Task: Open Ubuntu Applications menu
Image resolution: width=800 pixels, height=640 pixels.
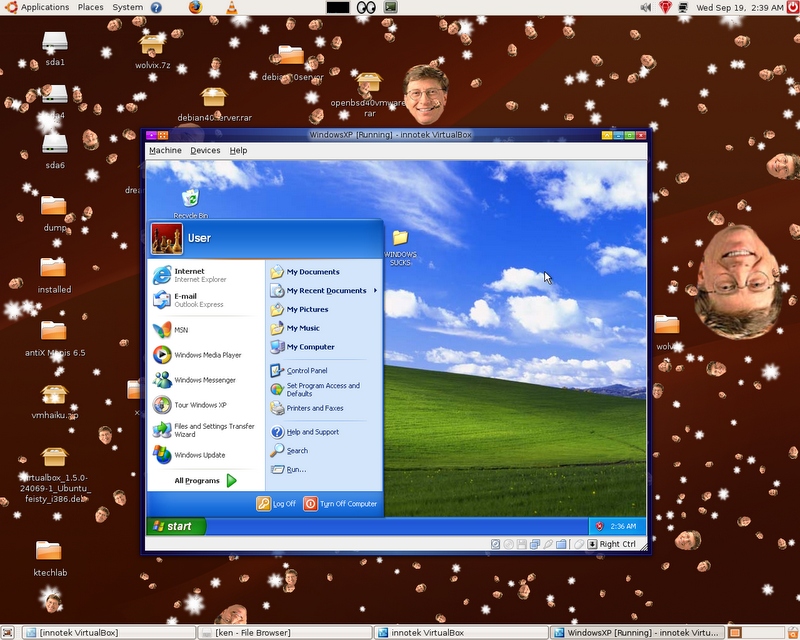Action: 37,7
